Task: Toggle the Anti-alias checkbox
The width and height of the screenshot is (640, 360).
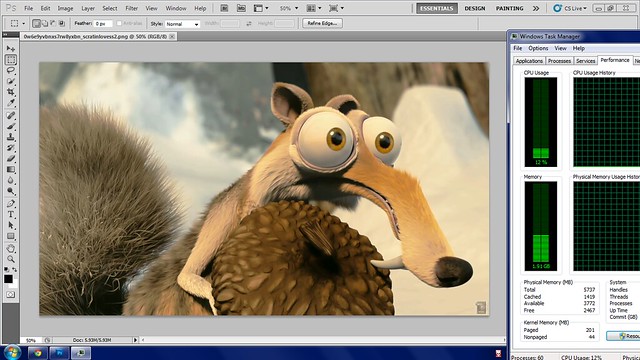Action: [x=119, y=24]
